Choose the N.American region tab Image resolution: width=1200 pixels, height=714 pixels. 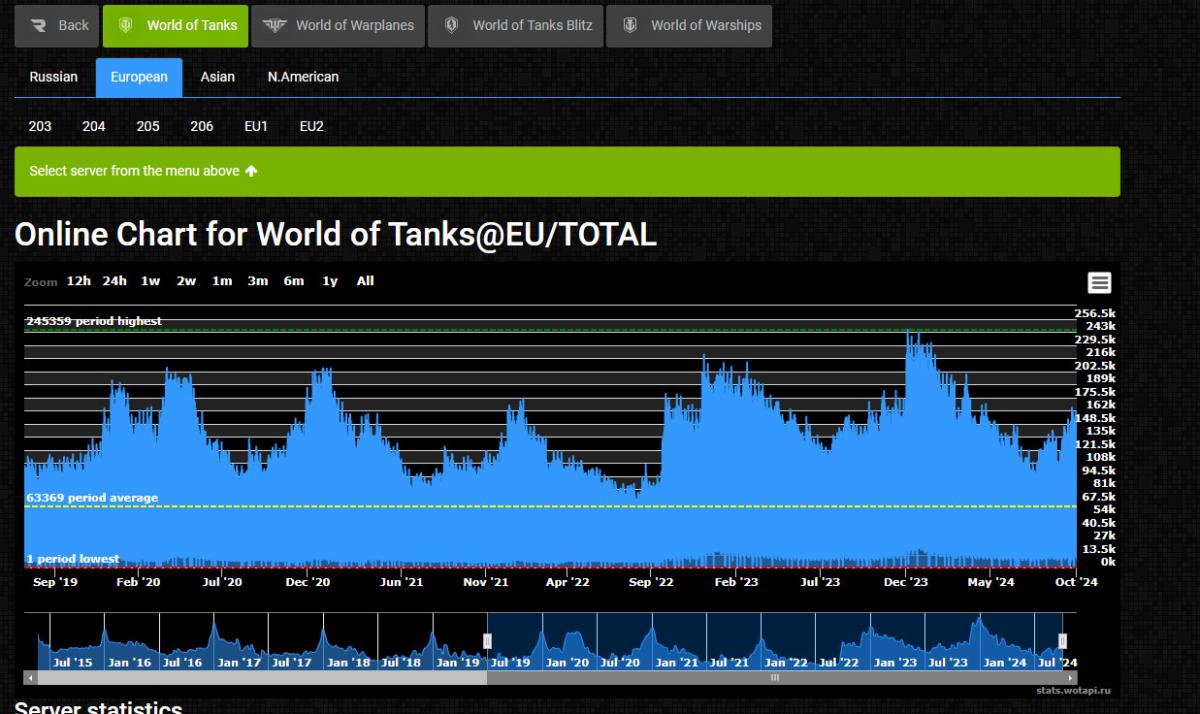pyautogui.click(x=303, y=77)
